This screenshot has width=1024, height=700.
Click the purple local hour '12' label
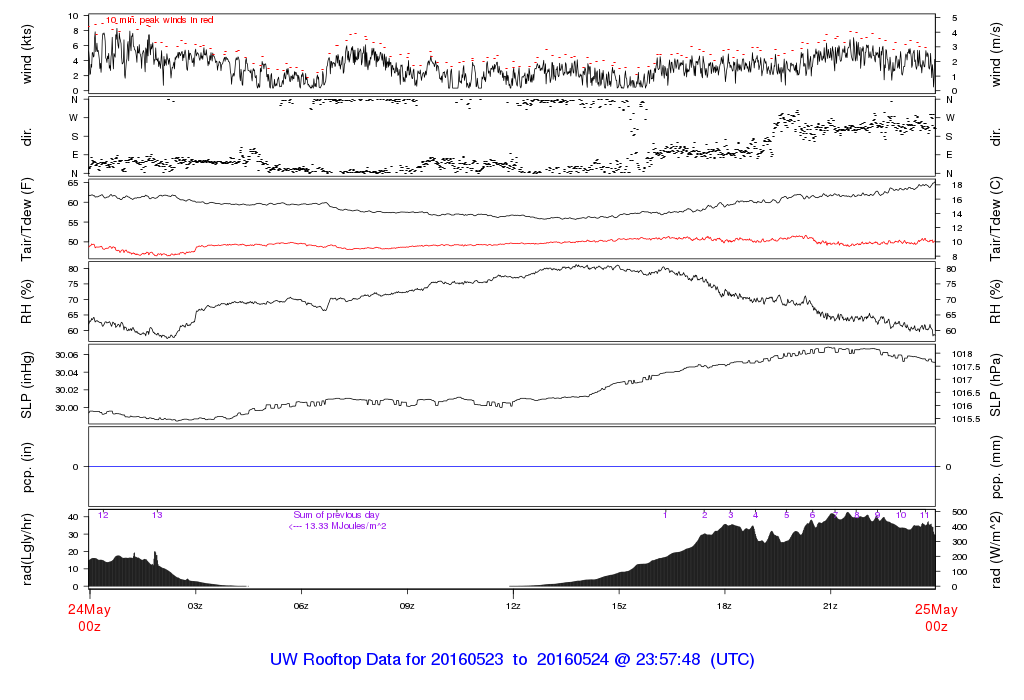[103, 515]
